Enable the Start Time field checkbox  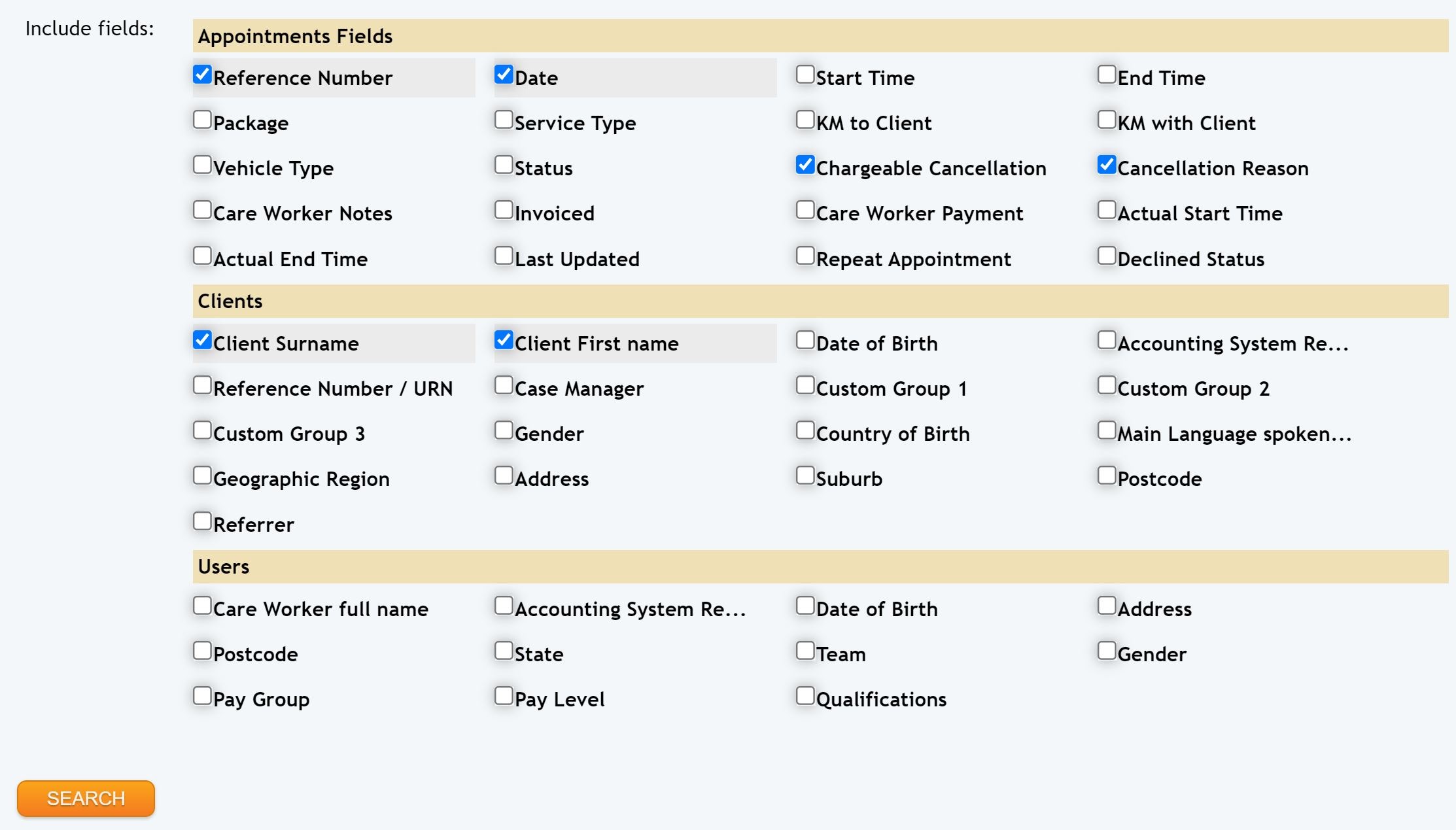point(805,75)
